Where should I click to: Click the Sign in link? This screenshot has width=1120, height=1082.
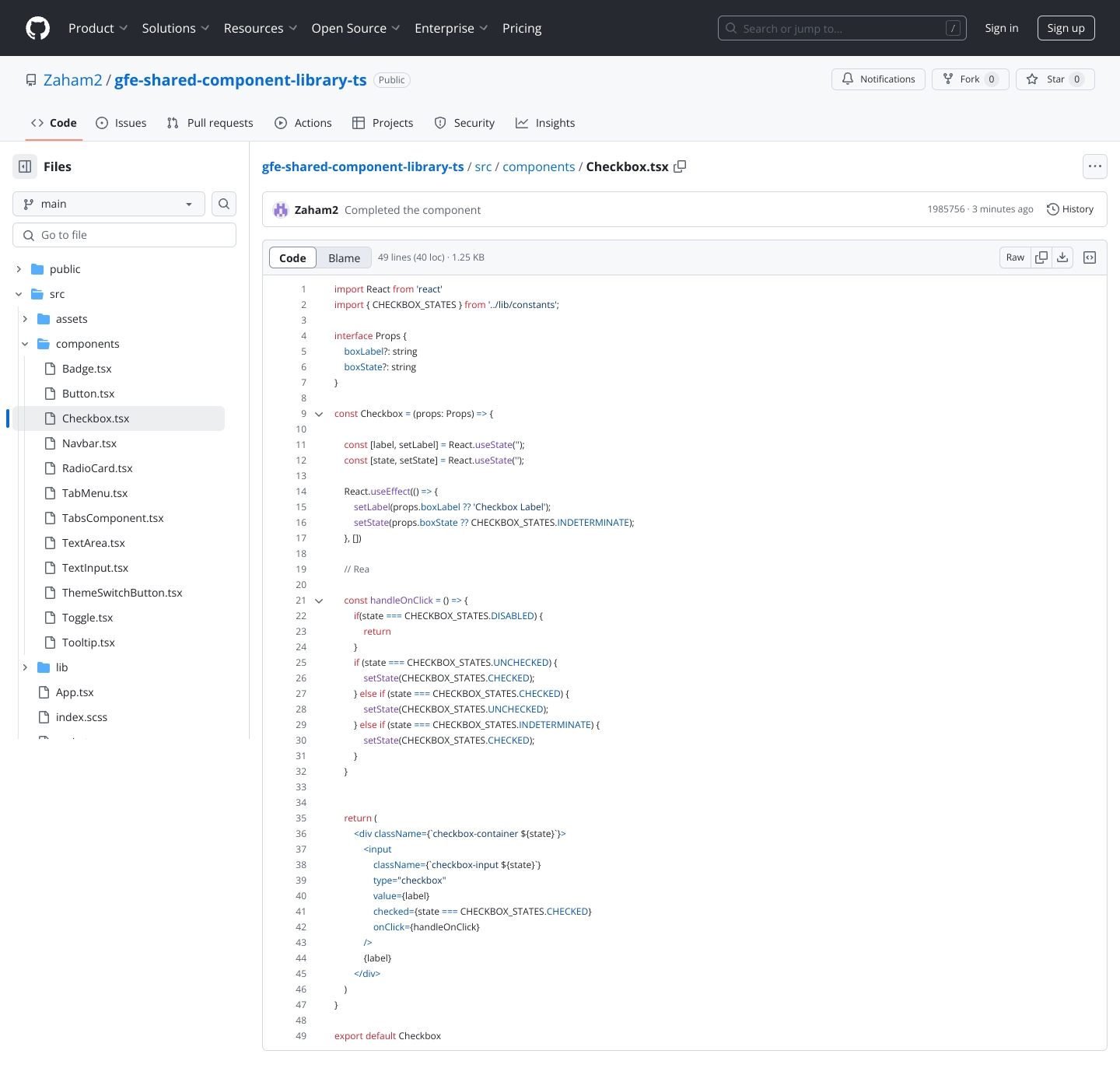coord(1002,28)
